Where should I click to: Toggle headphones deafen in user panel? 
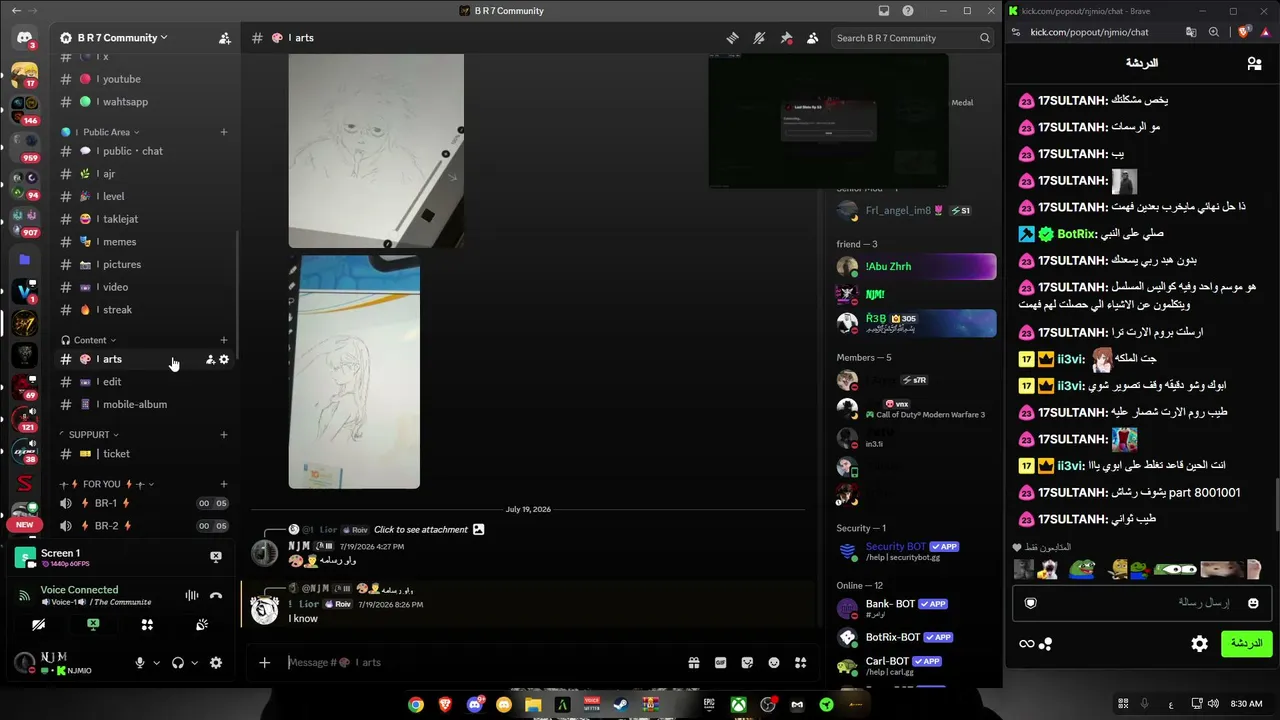pyautogui.click(x=178, y=663)
